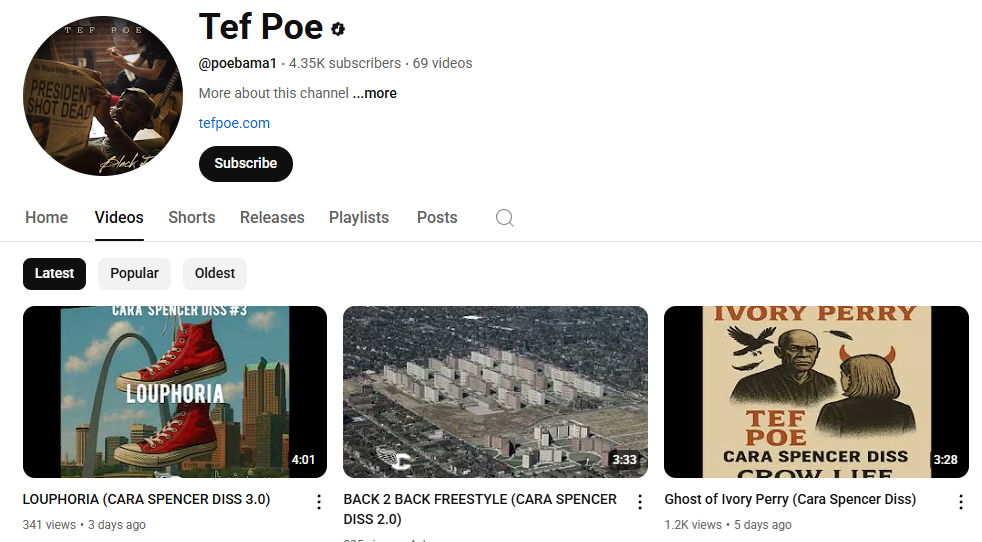This screenshot has width=982, height=542.
Task: Switch to the Home tab
Action: (x=47, y=217)
